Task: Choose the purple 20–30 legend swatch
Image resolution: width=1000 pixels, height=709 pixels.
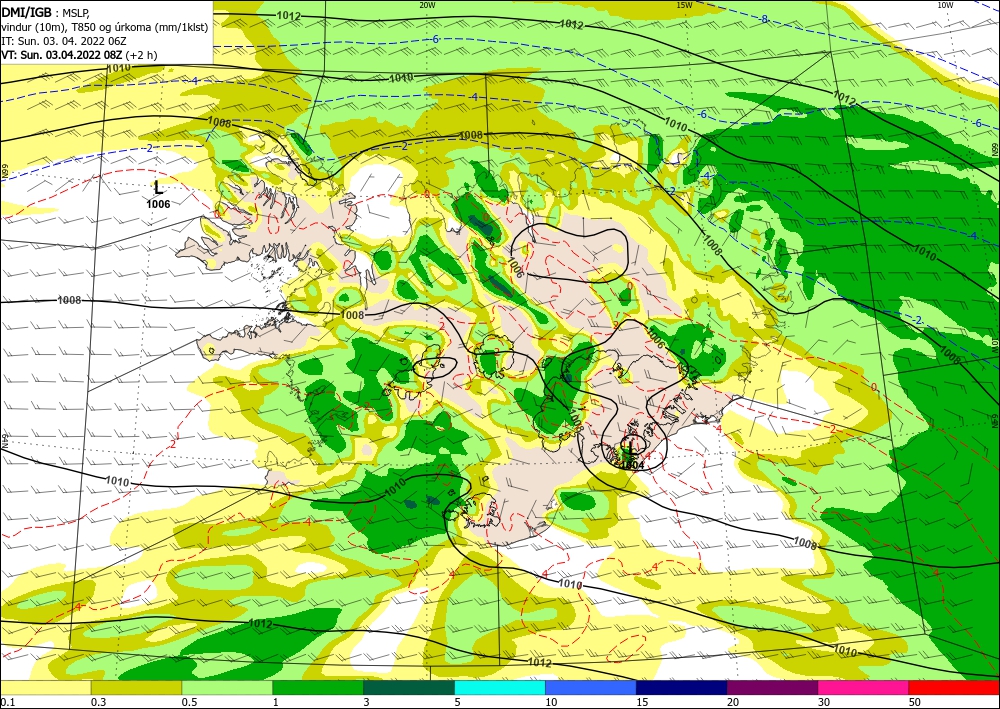Action: (772, 687)
